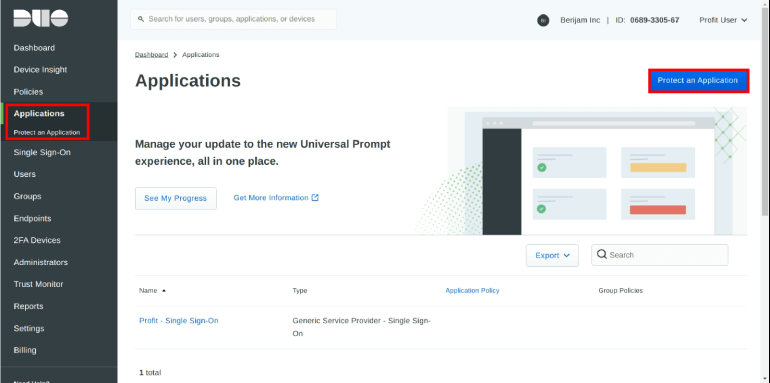Open Single Sign-On in the sidebar

pos(42,152)
